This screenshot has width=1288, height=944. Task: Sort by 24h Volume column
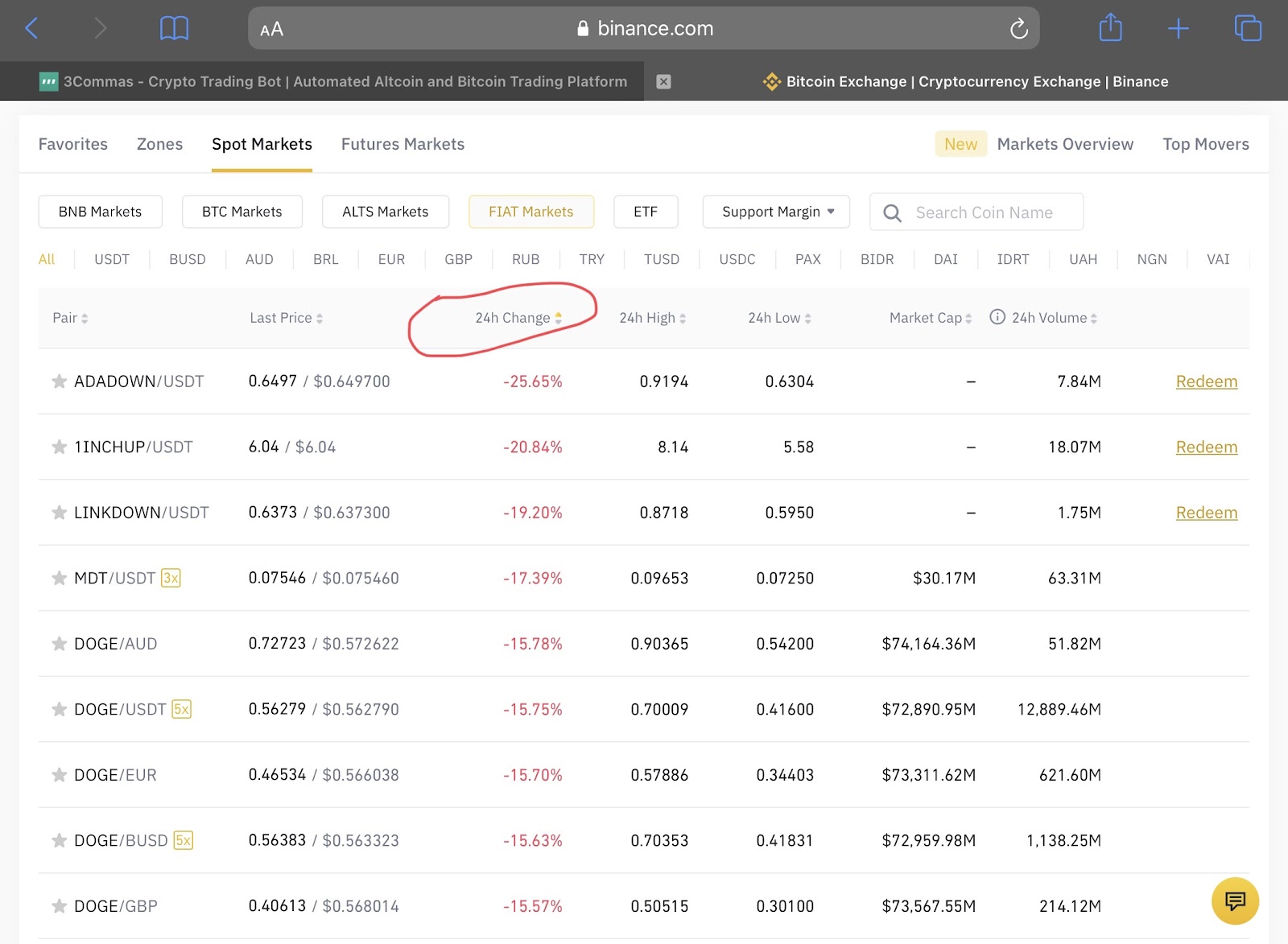1055,318
